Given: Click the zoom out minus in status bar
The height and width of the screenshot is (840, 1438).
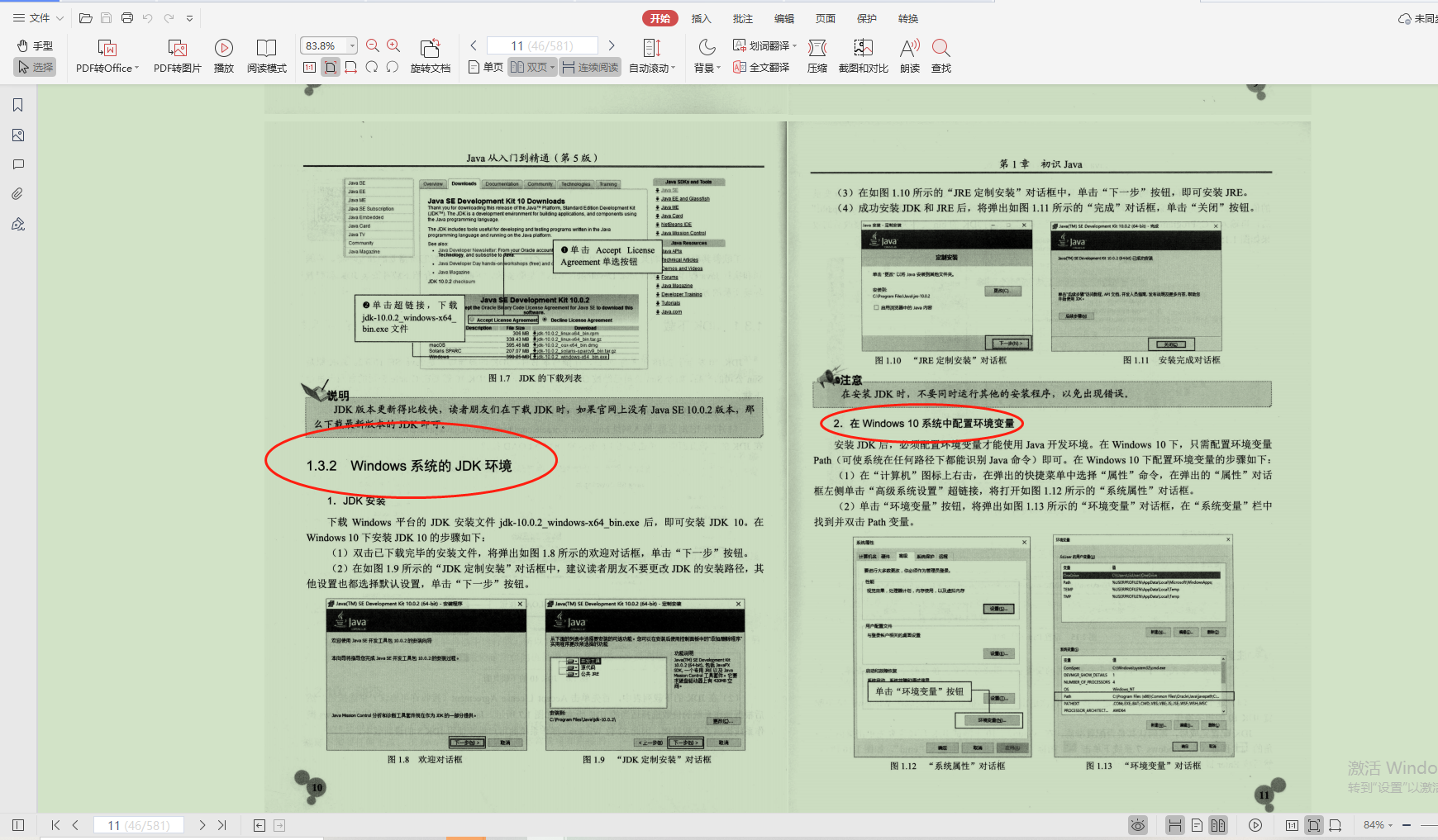Looking at the screenshot, I should 1407,825.
